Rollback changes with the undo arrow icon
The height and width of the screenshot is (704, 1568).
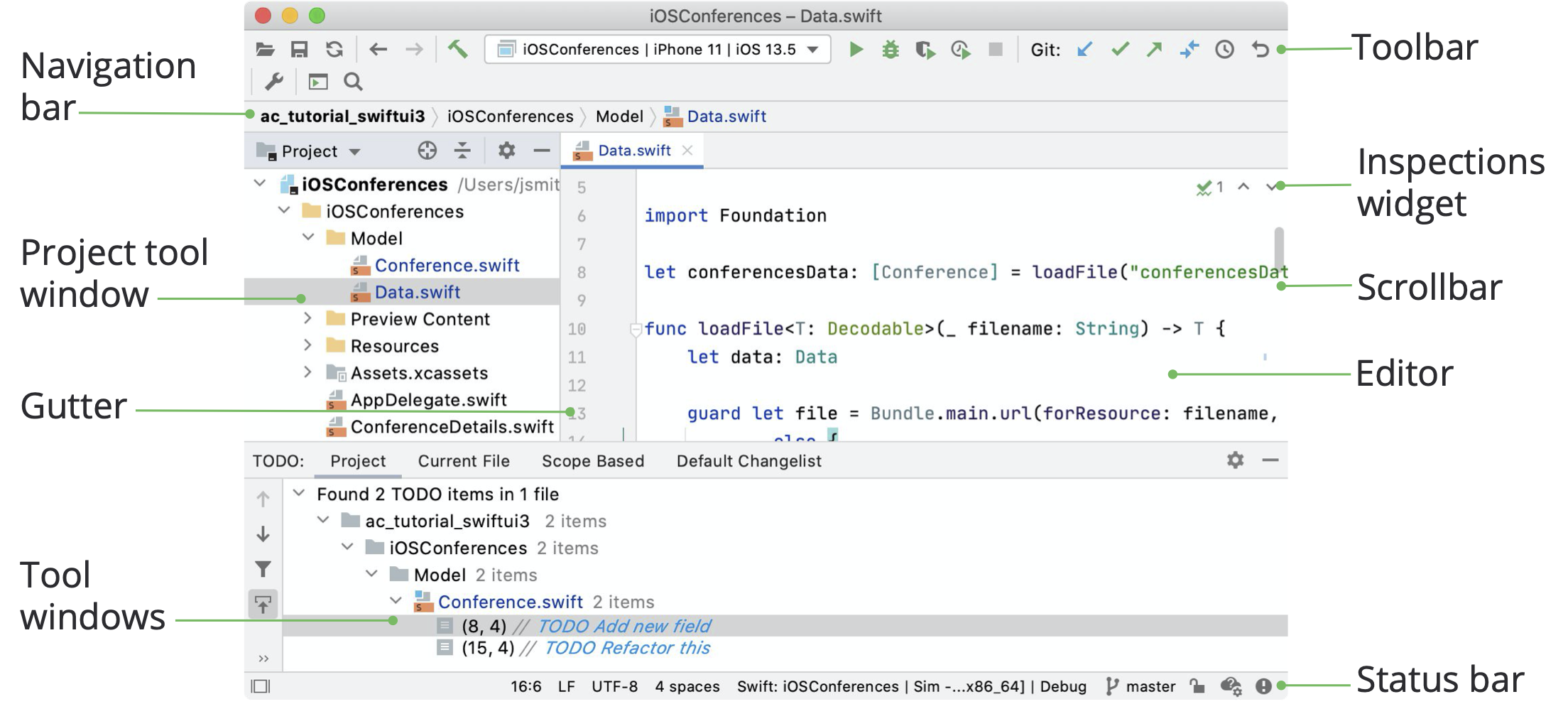[1260, 49]
